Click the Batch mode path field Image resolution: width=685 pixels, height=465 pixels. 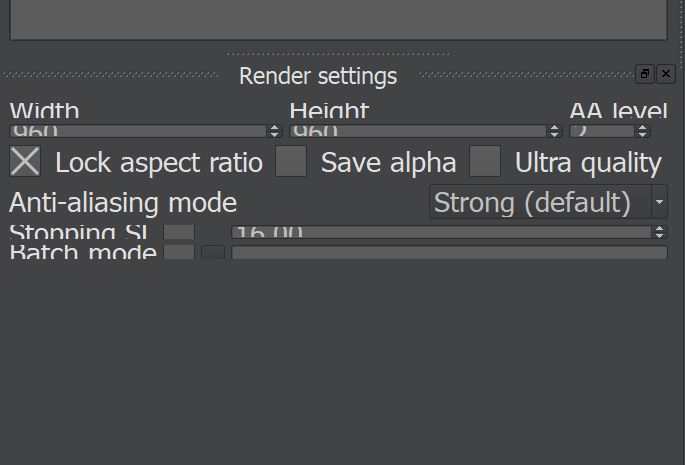point(449,252)
